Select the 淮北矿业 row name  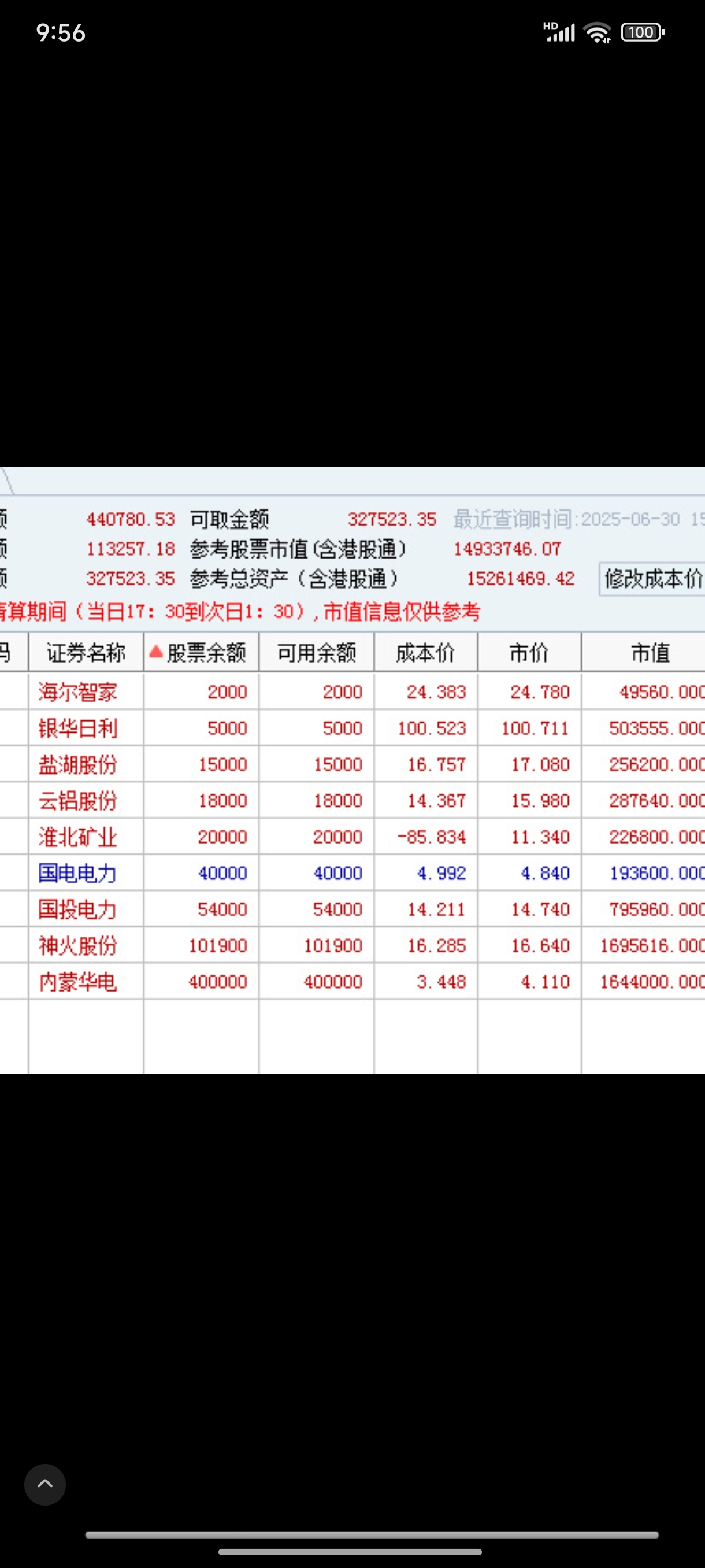78,837
